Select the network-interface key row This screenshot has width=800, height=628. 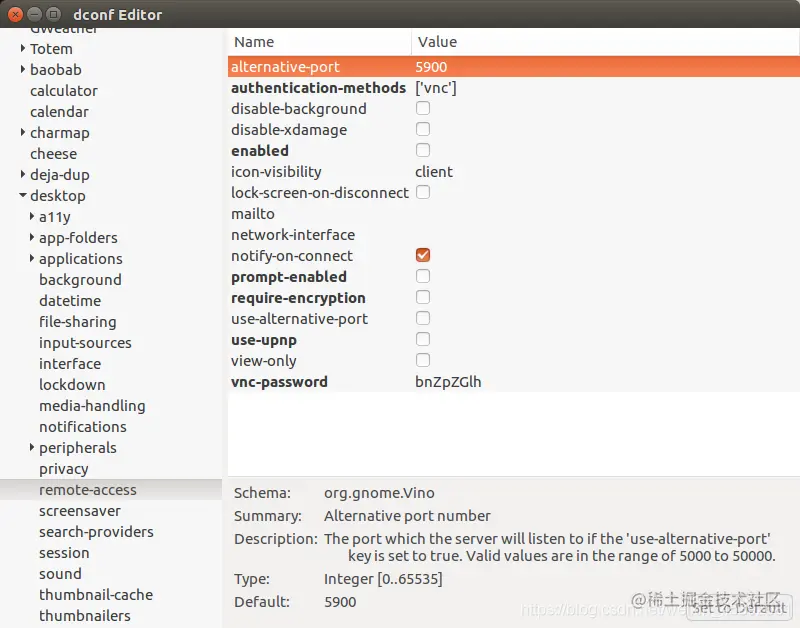pyautogui.click(x=514, y=235)
